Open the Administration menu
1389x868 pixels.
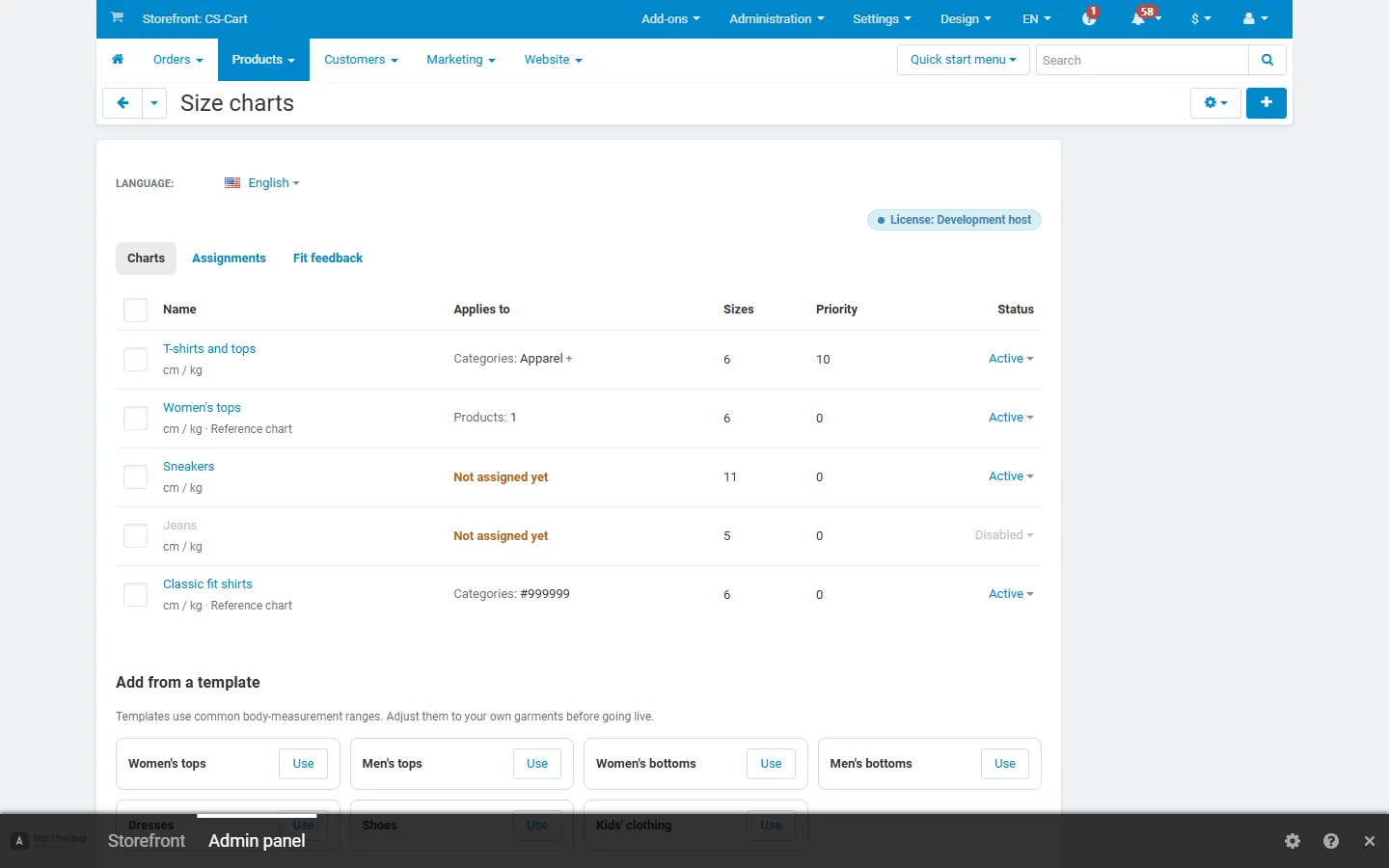pos(776,18)
